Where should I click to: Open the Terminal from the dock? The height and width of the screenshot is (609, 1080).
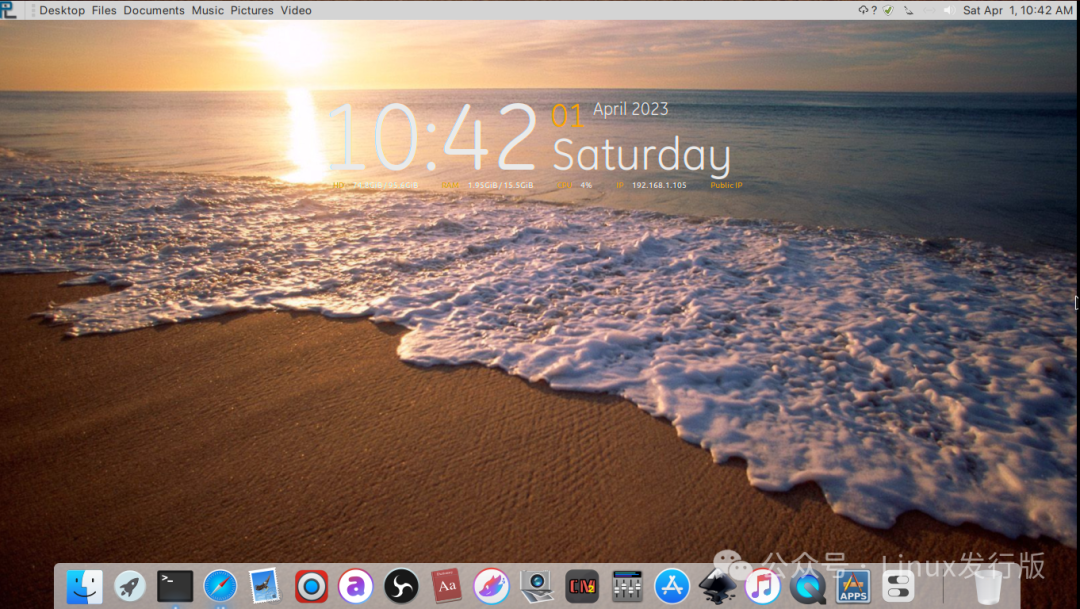(175, 586)
